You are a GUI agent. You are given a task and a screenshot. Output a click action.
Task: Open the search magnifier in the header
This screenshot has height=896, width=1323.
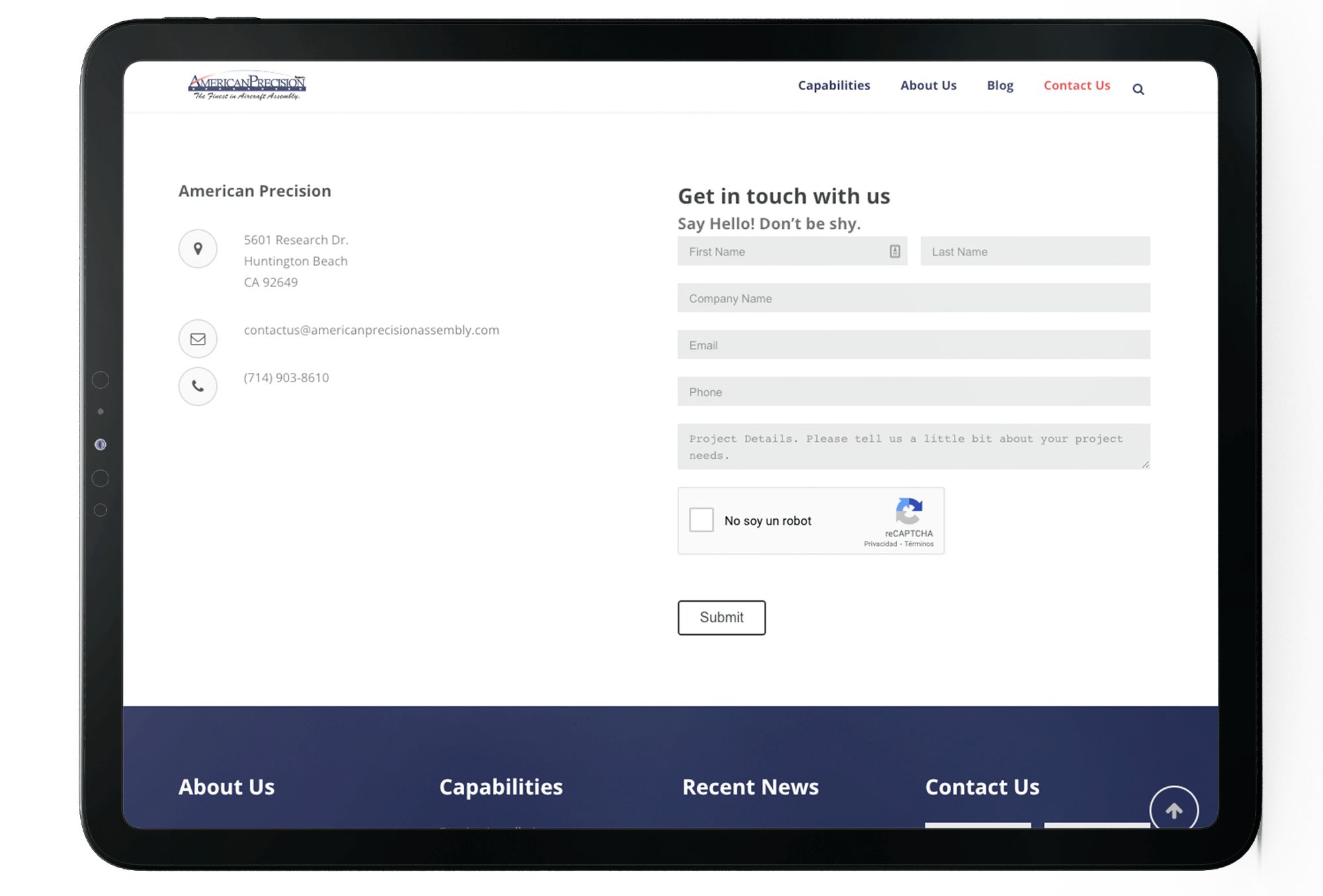tap(1138, 88)
